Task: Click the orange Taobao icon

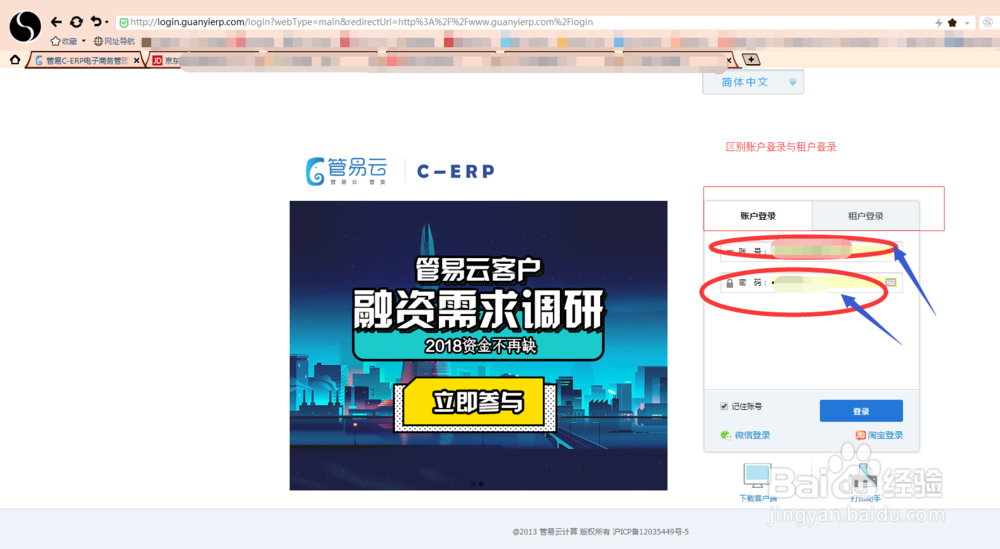Action: click(x=861, y=435)
